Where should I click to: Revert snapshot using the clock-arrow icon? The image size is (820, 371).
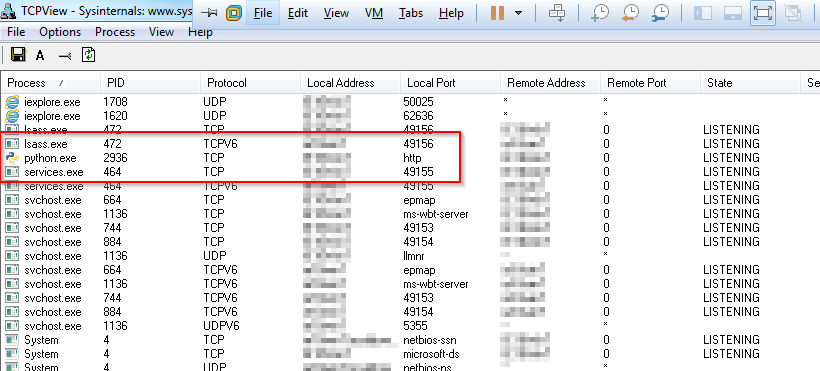[x=631, y=13]
